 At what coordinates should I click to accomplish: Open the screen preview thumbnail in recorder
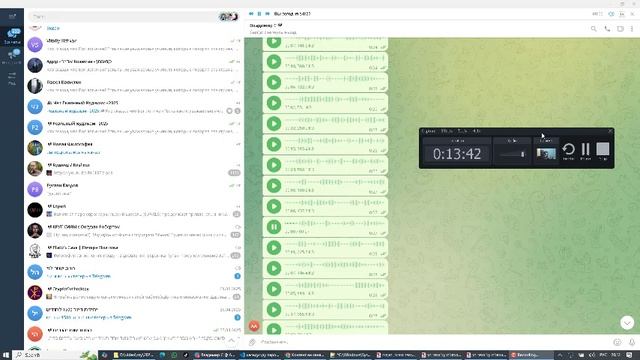click(x=546, y=154)
